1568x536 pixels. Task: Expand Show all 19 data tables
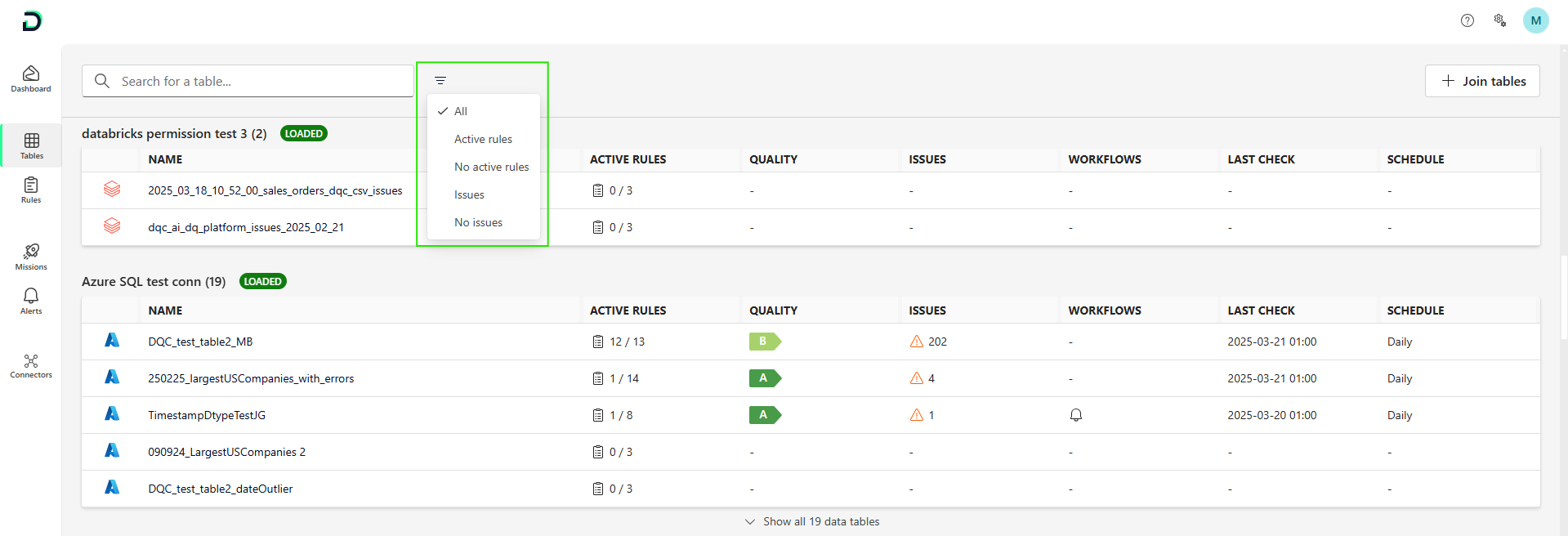pyautogui.click(x=812, y=521)
